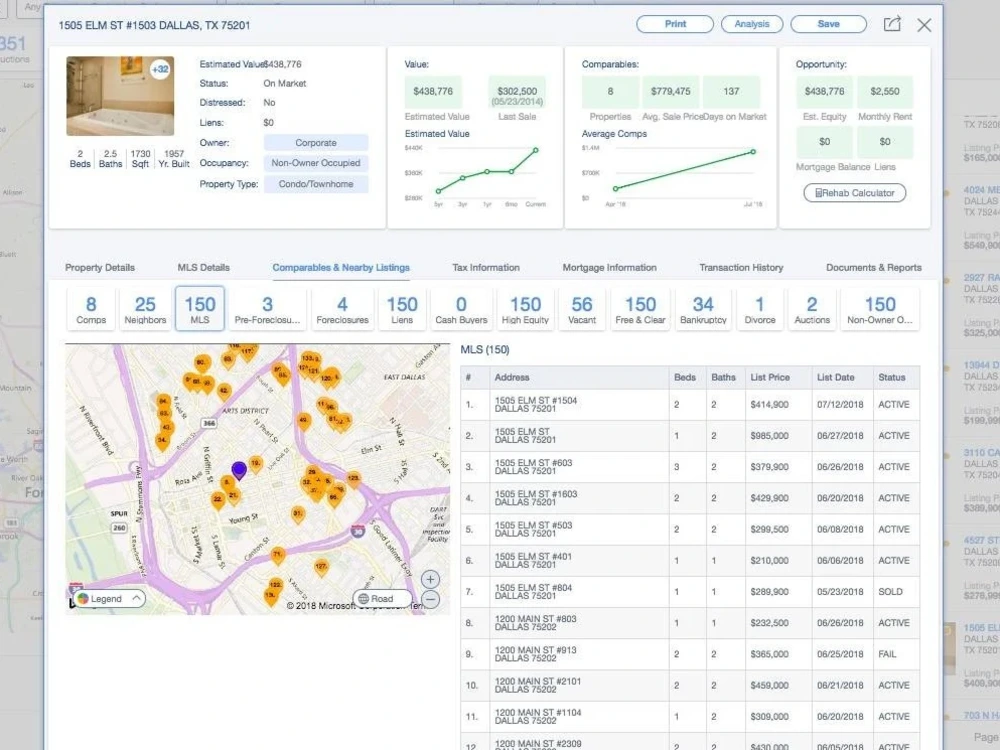
Task: Select the 150 High Equity tile
Action: point(526,309)
